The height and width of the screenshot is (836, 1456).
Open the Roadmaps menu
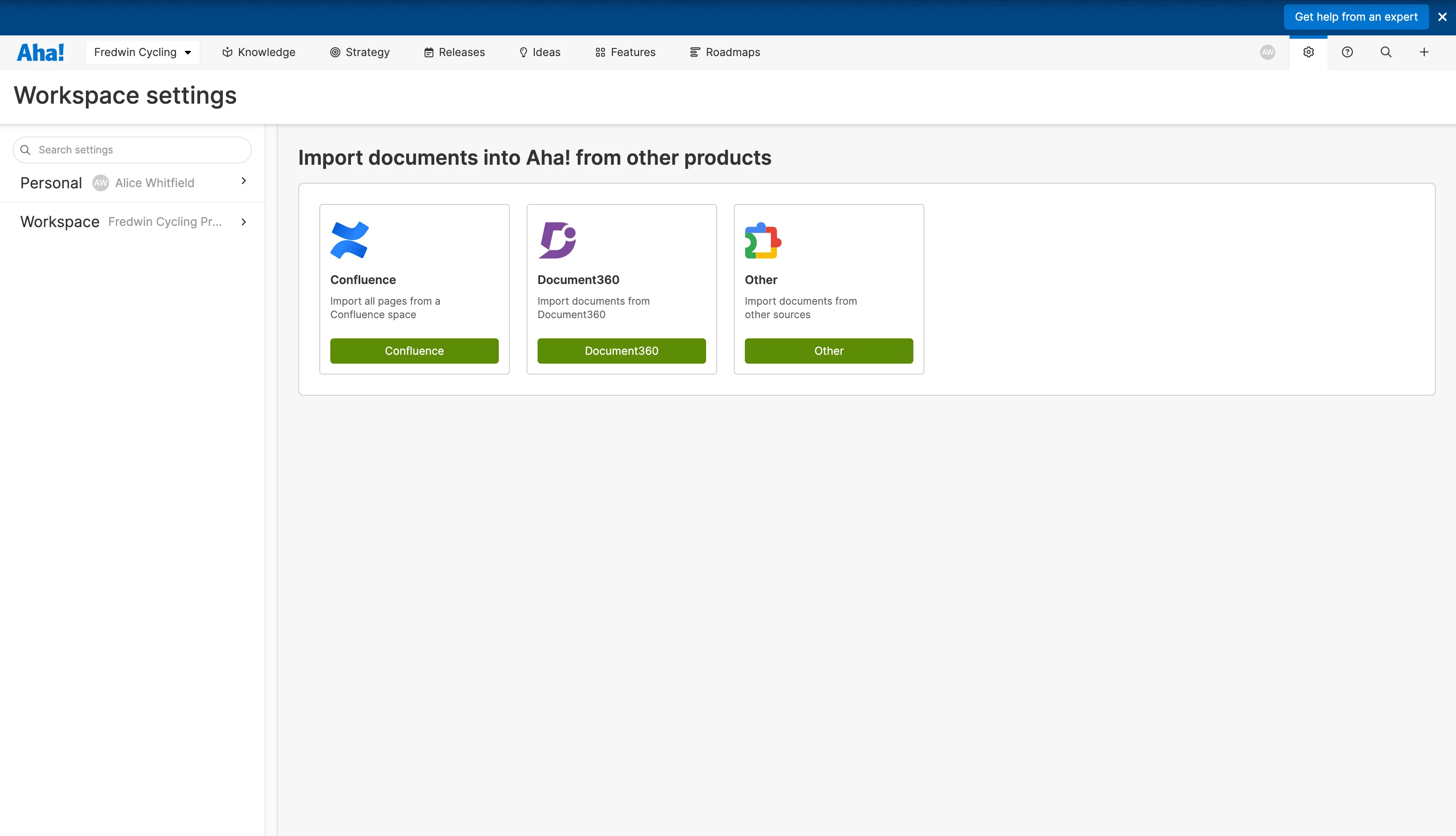[x=725, y=52]
